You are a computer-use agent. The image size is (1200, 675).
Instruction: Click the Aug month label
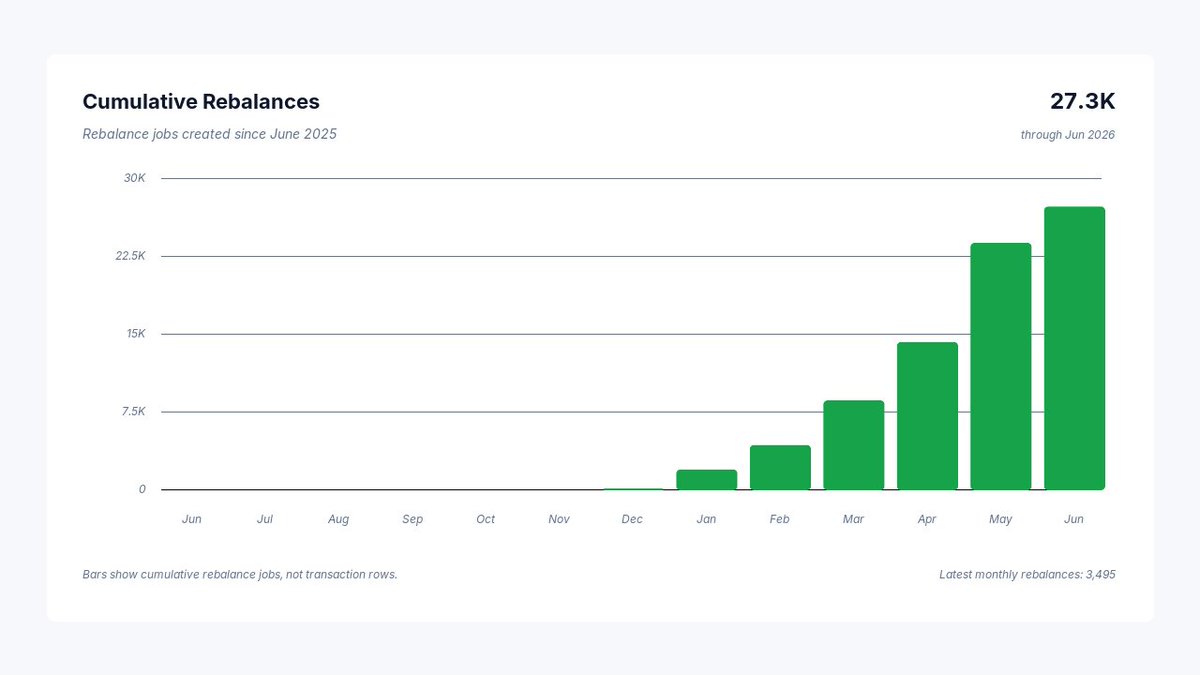click(x=339, y=520)
